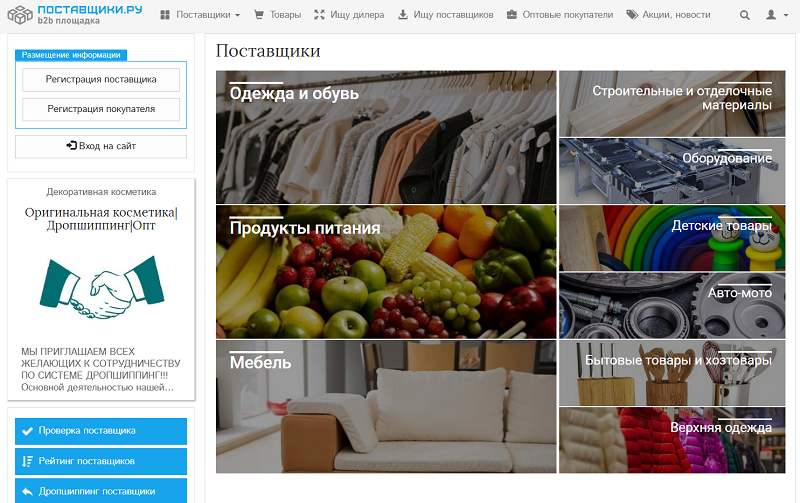This screenshot has height=503, width=800.
Task: Open the user account icon menu
Action: [x=777, y=15]
